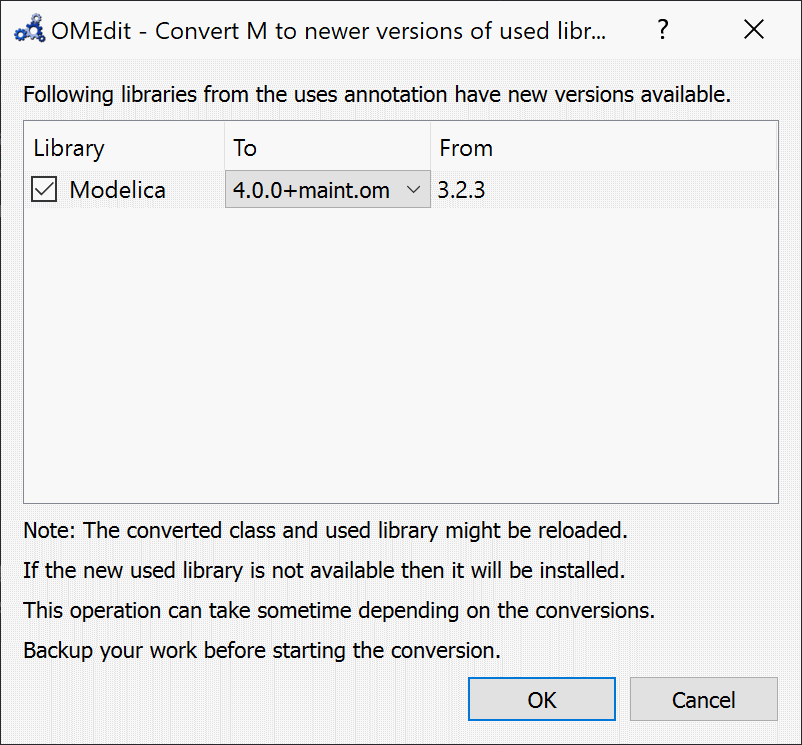Cancel the library conversion dialog
The height and width of the screenshot is (745, 802).
(704, 699)
